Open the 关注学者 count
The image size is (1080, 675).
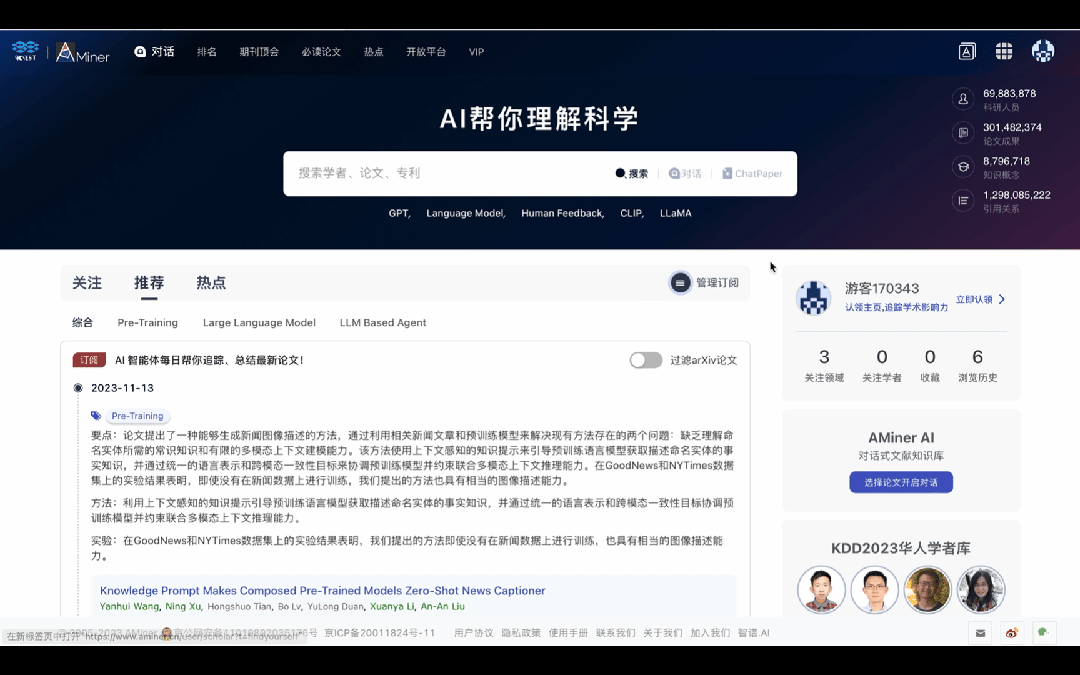coord(882,365)
